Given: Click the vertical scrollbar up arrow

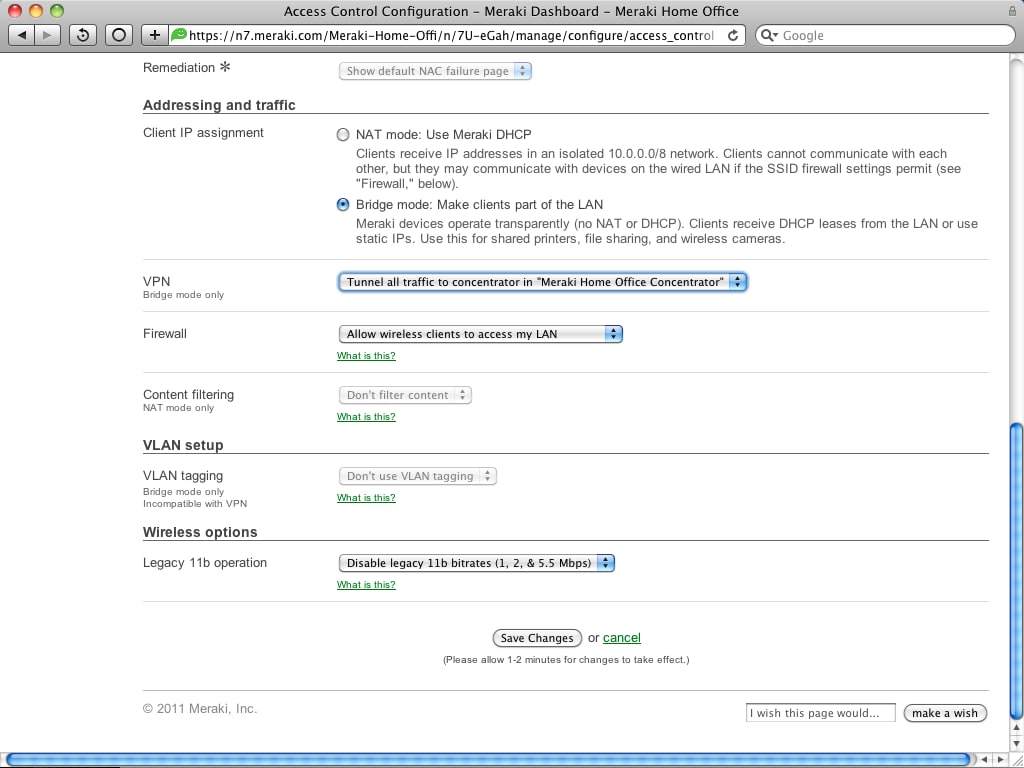Looking at the screenshot, I should point(1016,728).
